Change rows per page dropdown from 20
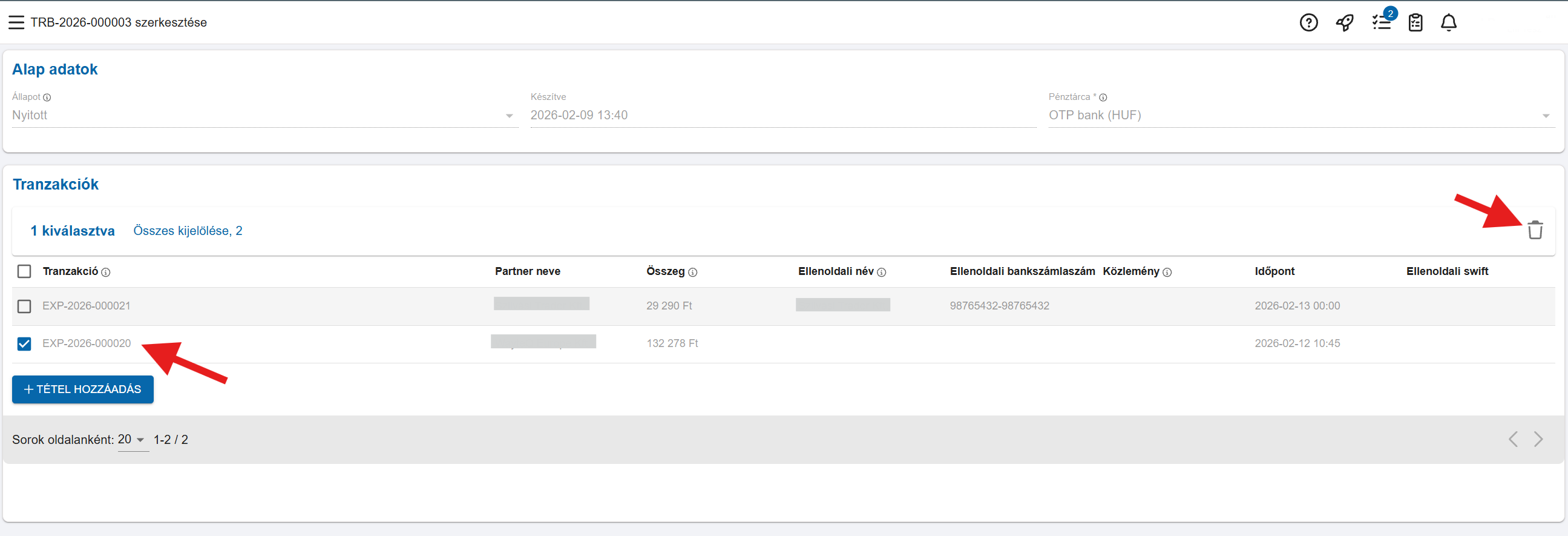 point(131,439)
